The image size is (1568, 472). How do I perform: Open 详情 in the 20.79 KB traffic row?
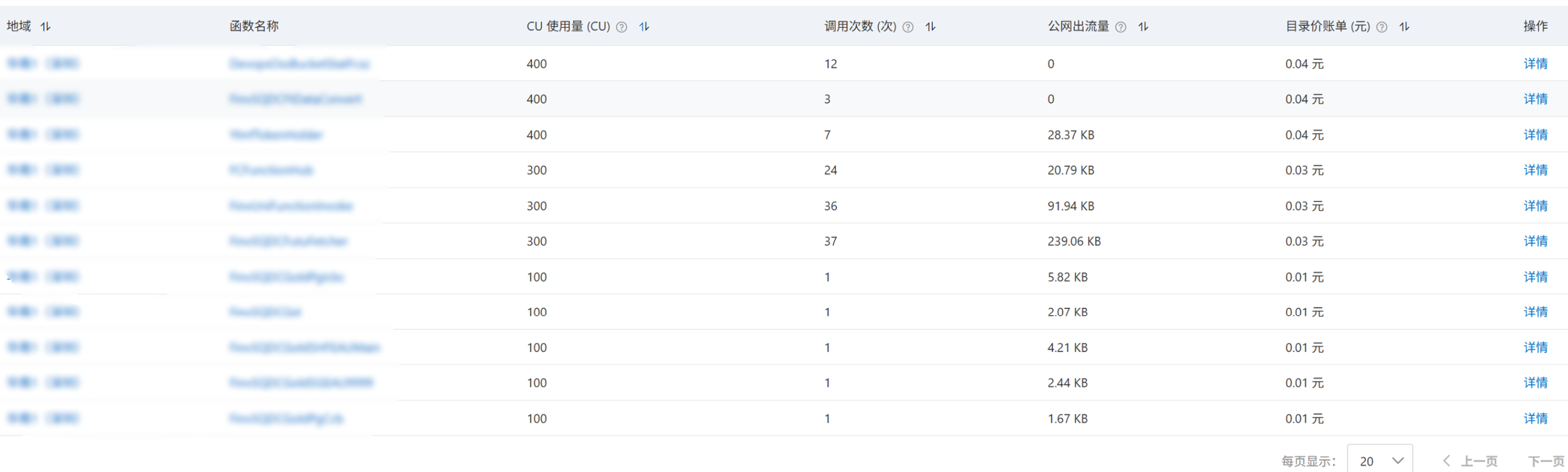tap(1535, 170)
